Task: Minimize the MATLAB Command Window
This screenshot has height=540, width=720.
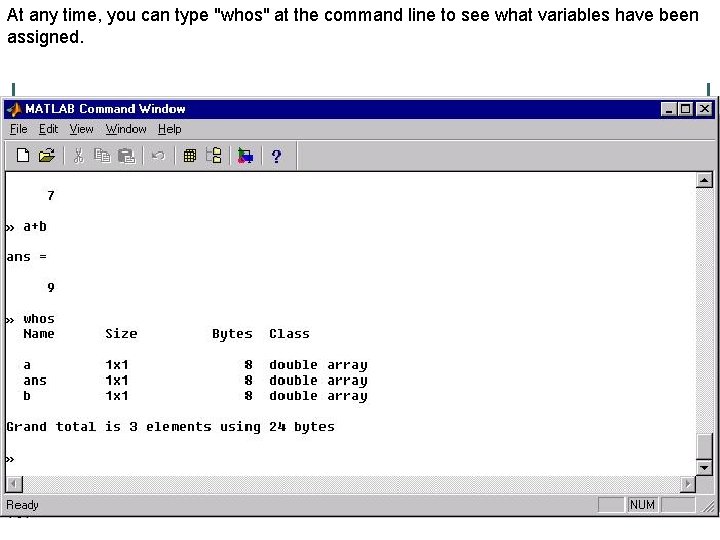Action: point(669,109)
